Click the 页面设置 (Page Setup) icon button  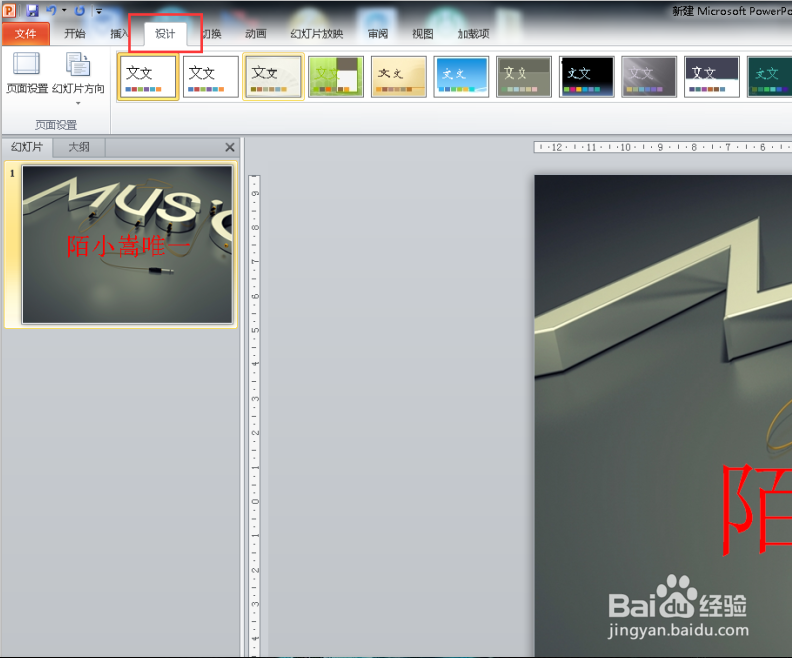(x=27, y=73)
